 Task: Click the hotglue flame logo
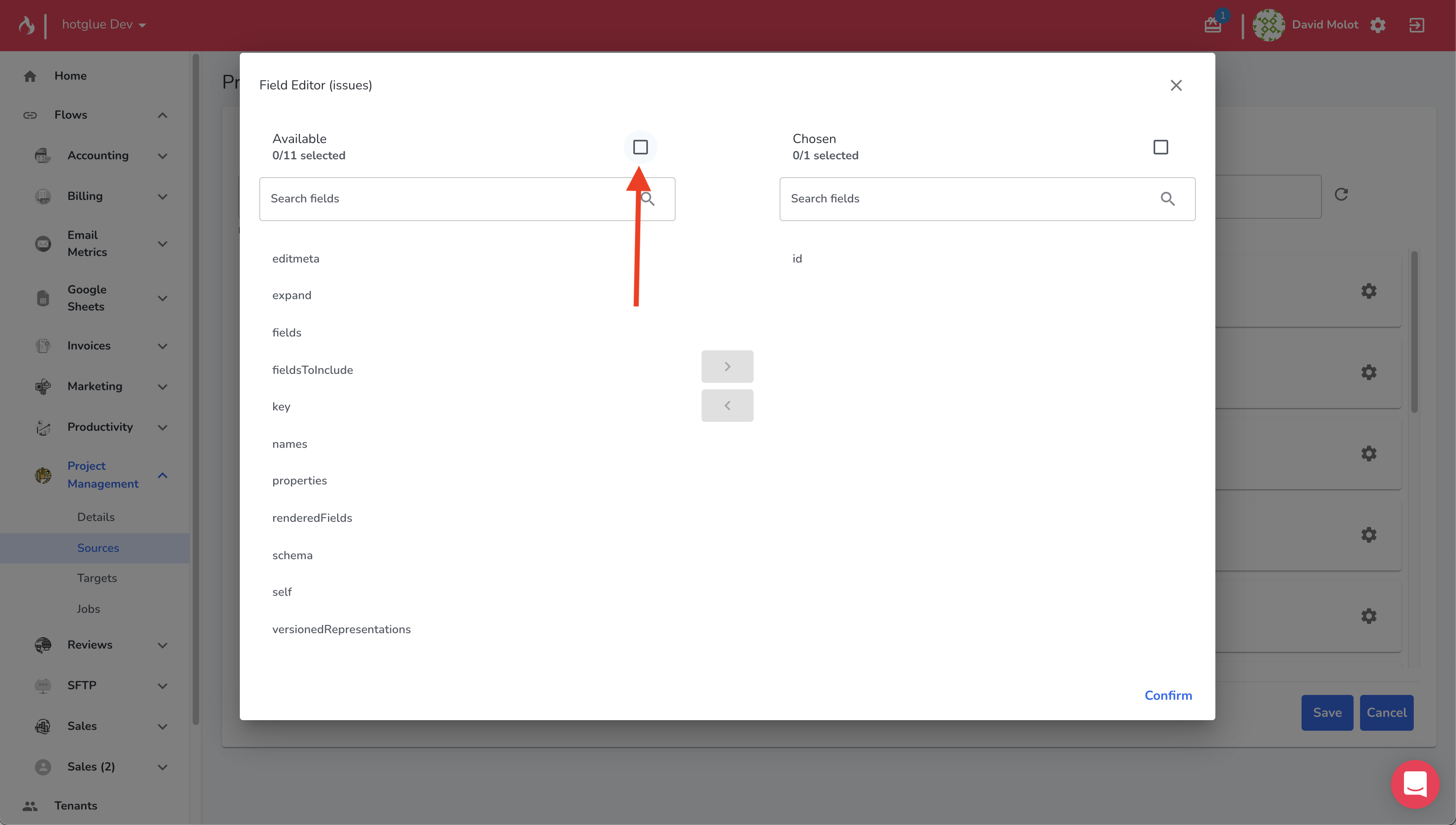(x=27, y=25)
